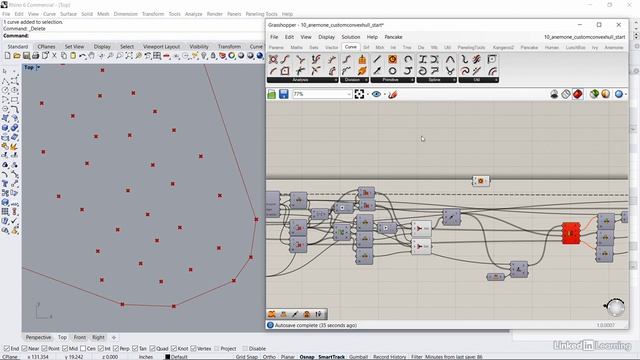
Task: Toggle the Mid osnap checkbox
Action: (x=65, y=349)
